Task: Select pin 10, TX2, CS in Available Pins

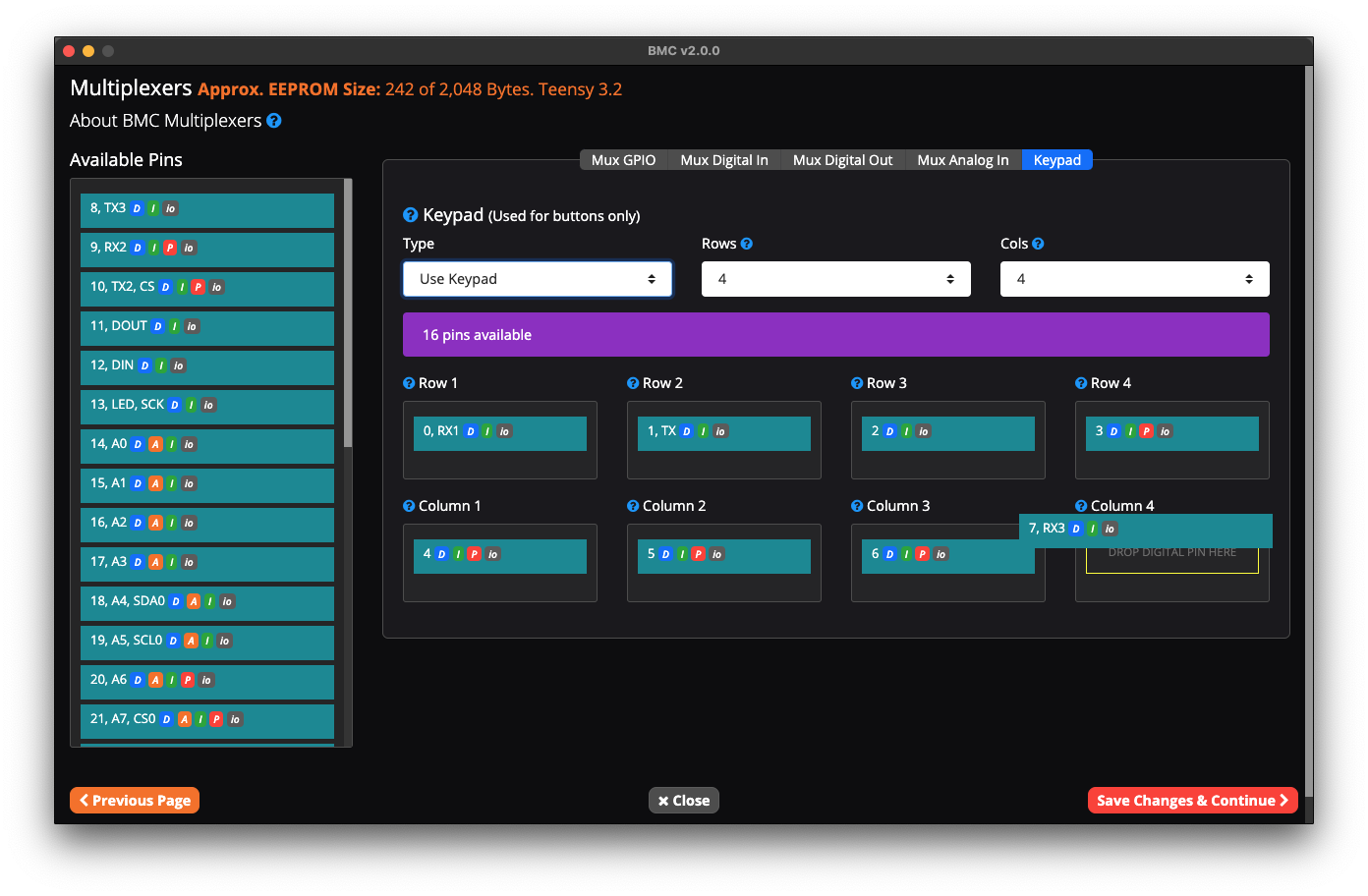Action: [x=207, y=289]
